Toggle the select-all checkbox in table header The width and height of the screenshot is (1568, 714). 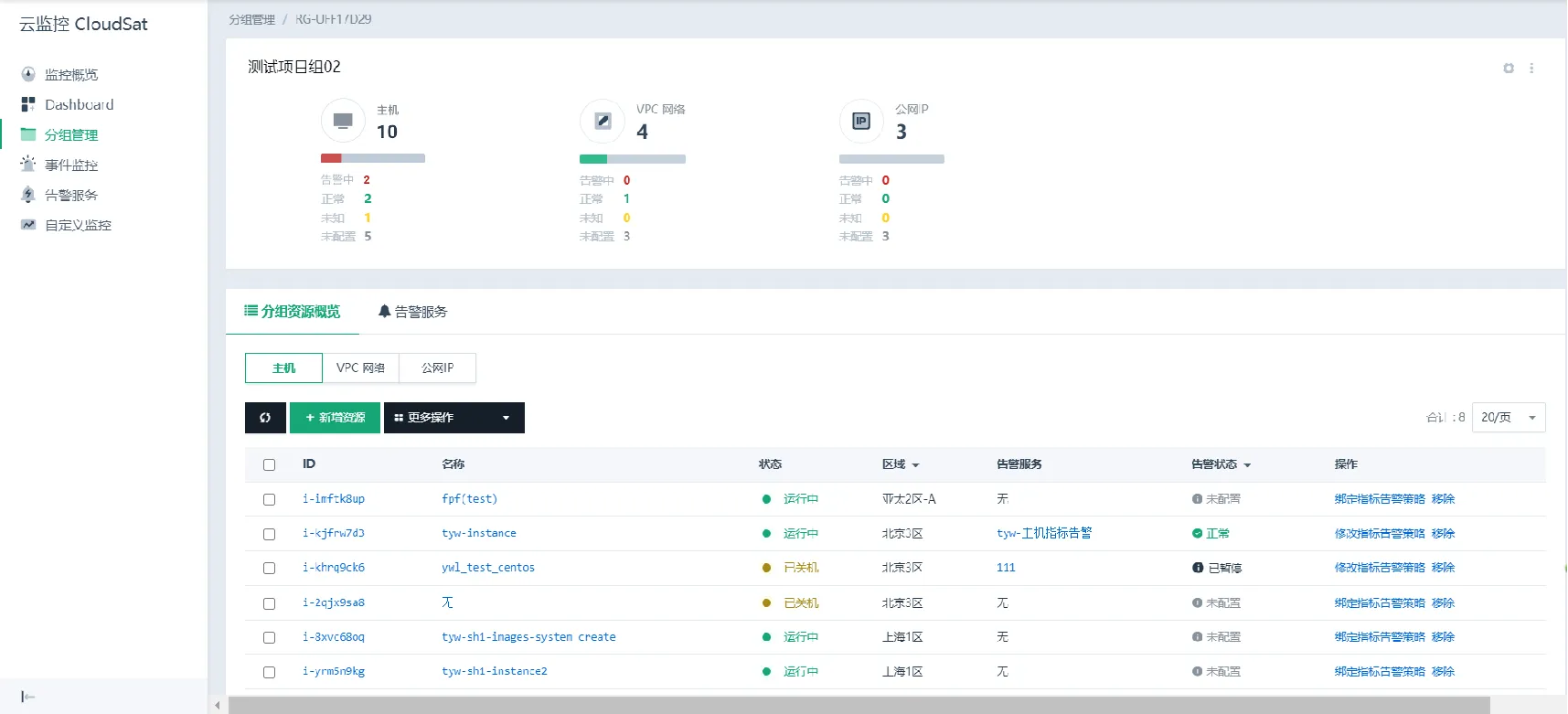click(x=269, y=464)
